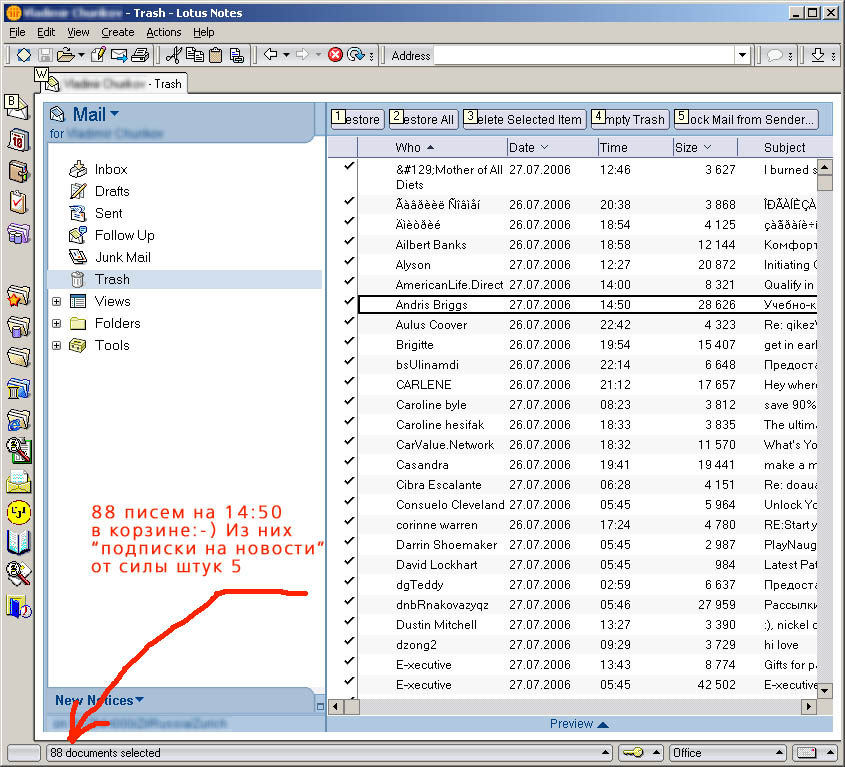Open the yellow Sametime smiley sidebar icon
Screen dimensions: 845x767
tap(18, 512)
